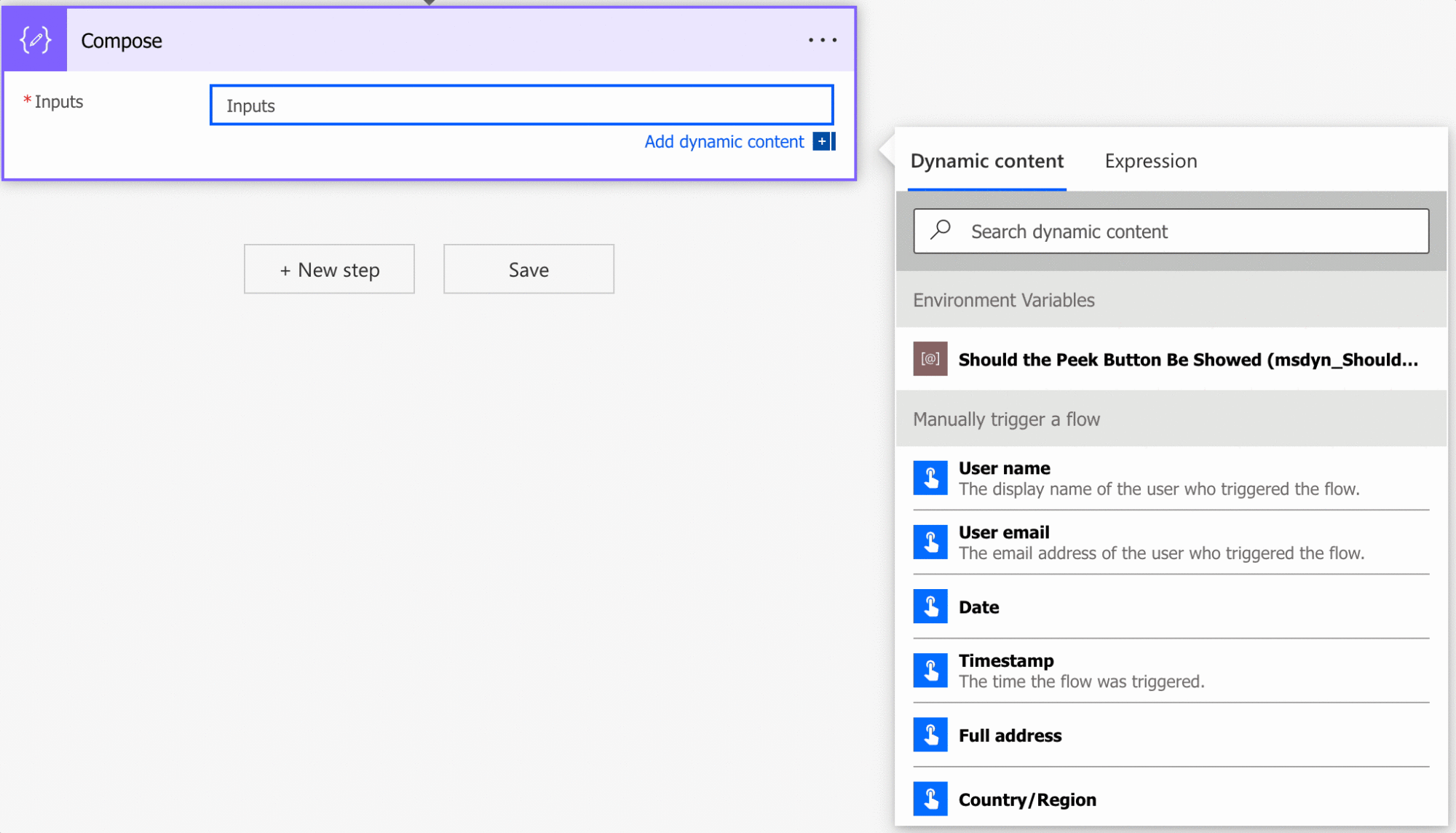This screenshot has height=833, width=1456.
Task: Select the Dynamic content tab
Action: [986, 161]
